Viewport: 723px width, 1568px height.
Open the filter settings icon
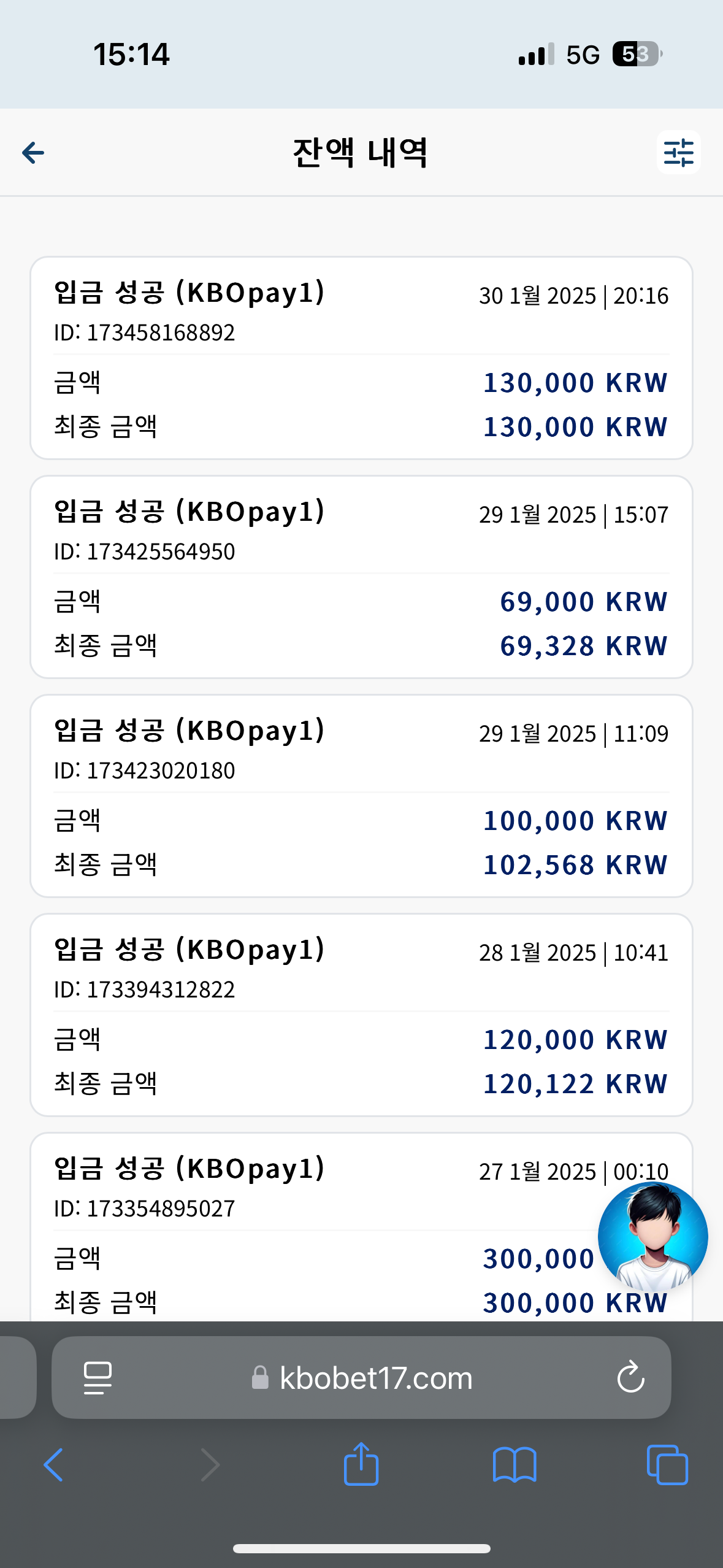tap(678, 153)
